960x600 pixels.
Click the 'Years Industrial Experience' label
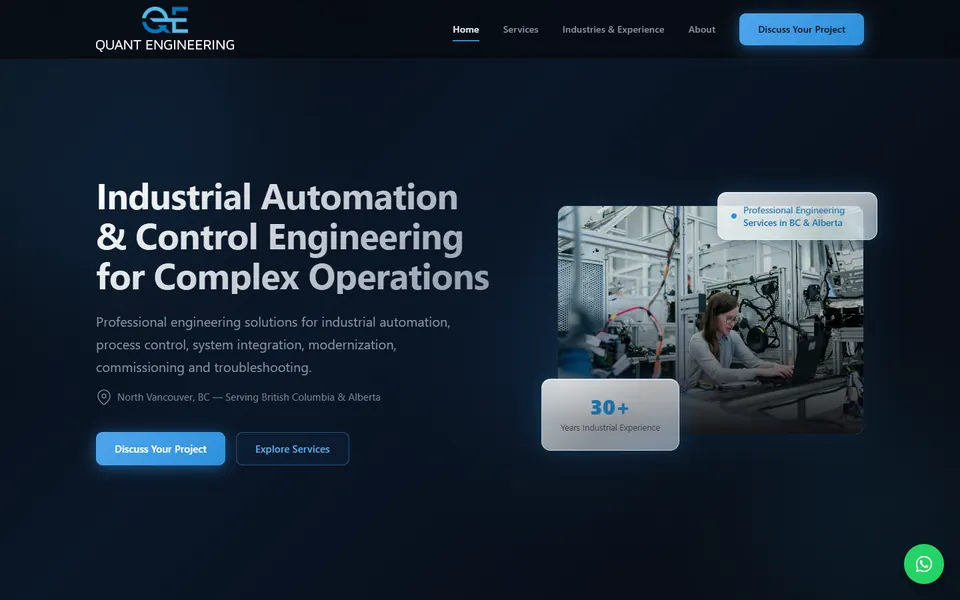point(610,427)
